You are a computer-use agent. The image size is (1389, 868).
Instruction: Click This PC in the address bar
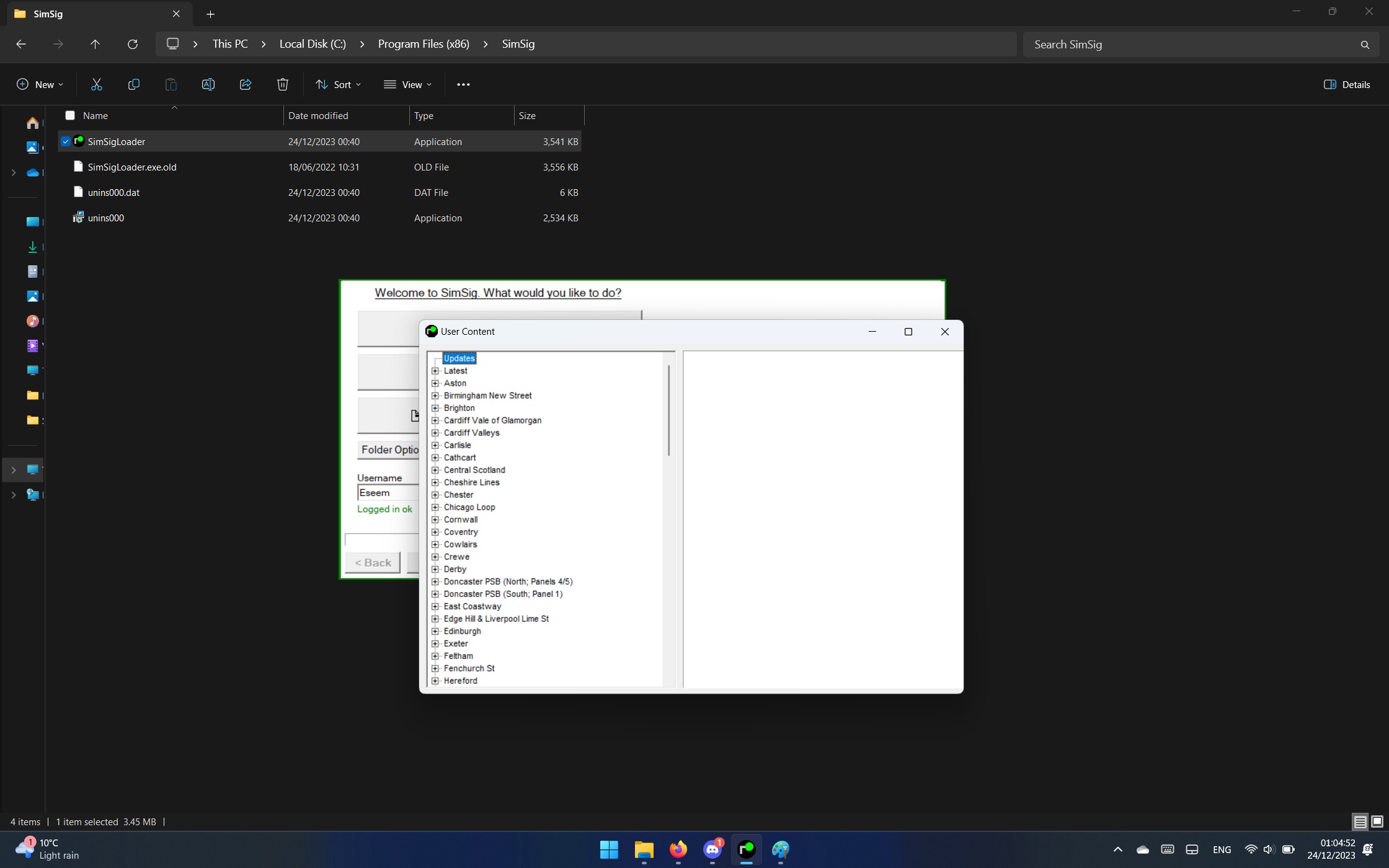pos(230,44)
